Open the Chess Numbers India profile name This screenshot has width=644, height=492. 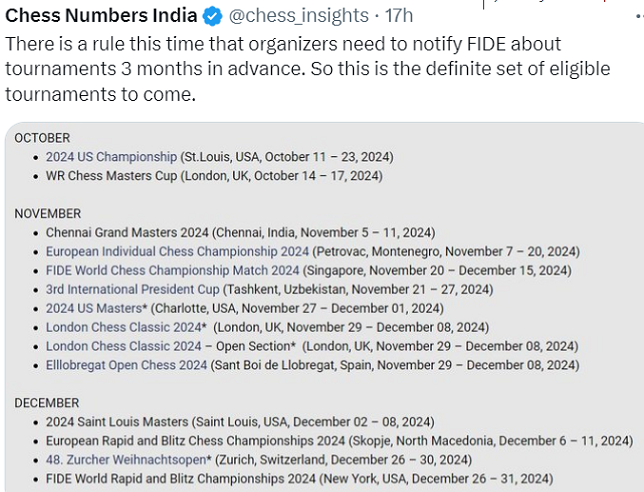101,16
